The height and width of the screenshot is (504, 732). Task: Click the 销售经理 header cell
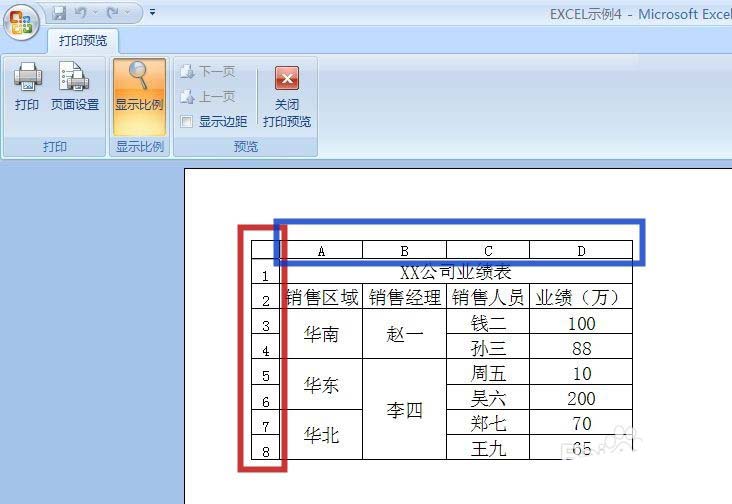(405, 297)
